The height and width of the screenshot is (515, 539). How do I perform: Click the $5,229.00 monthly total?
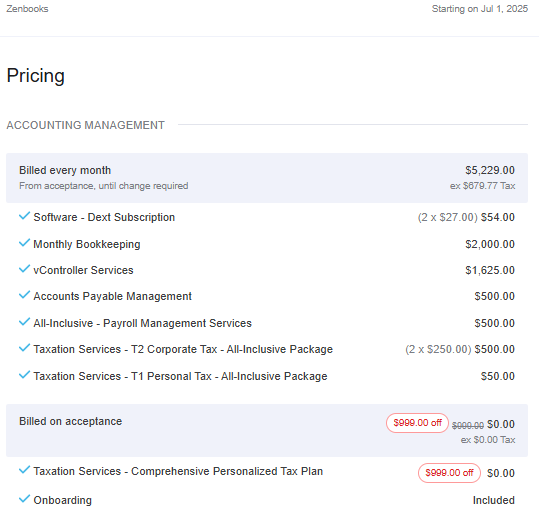490,170
